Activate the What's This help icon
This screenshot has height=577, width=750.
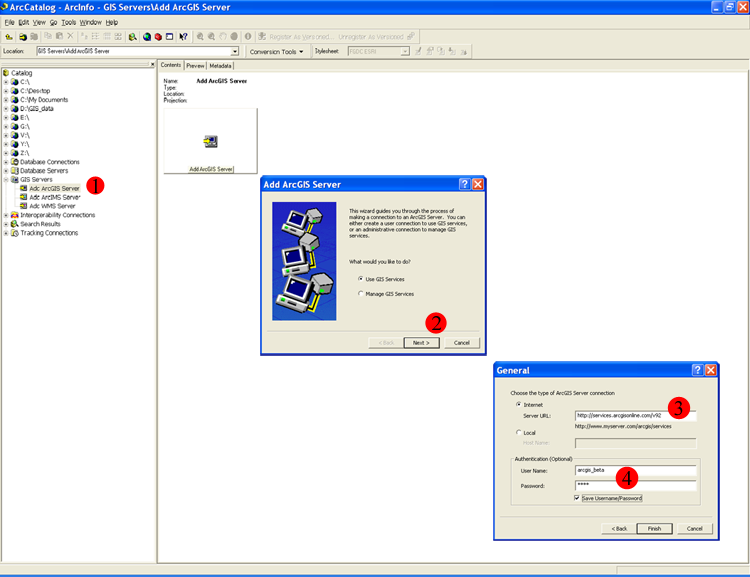[183, 37]
